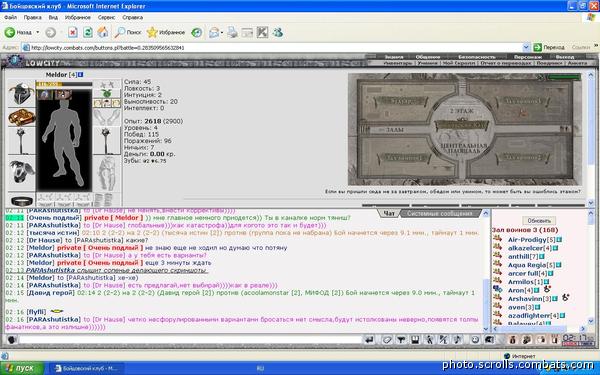Click the Центральная площадь location on map
The image size is (600, 375).
[x=463, y=148]
